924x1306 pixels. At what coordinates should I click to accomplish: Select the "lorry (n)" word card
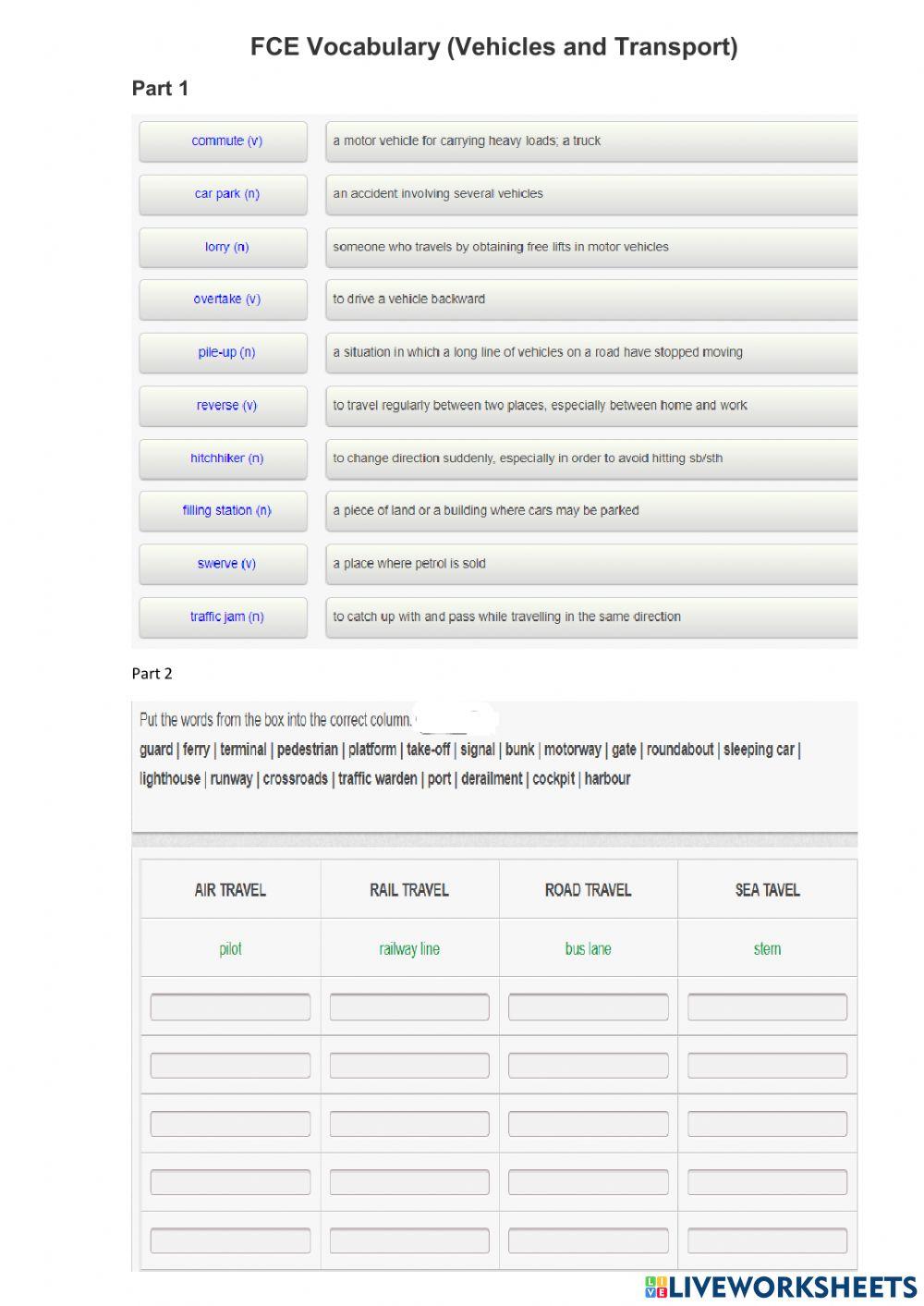(x=223, y=247)
